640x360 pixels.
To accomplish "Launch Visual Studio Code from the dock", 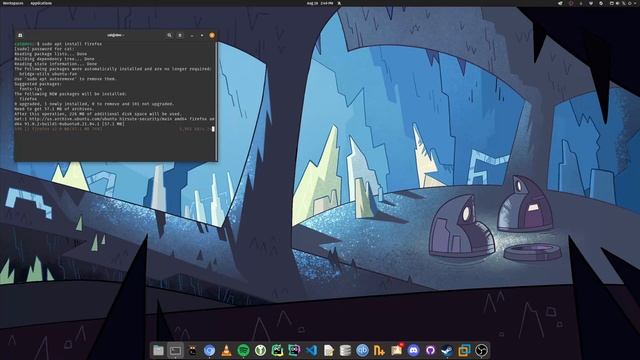I will [x=311, y=350].
